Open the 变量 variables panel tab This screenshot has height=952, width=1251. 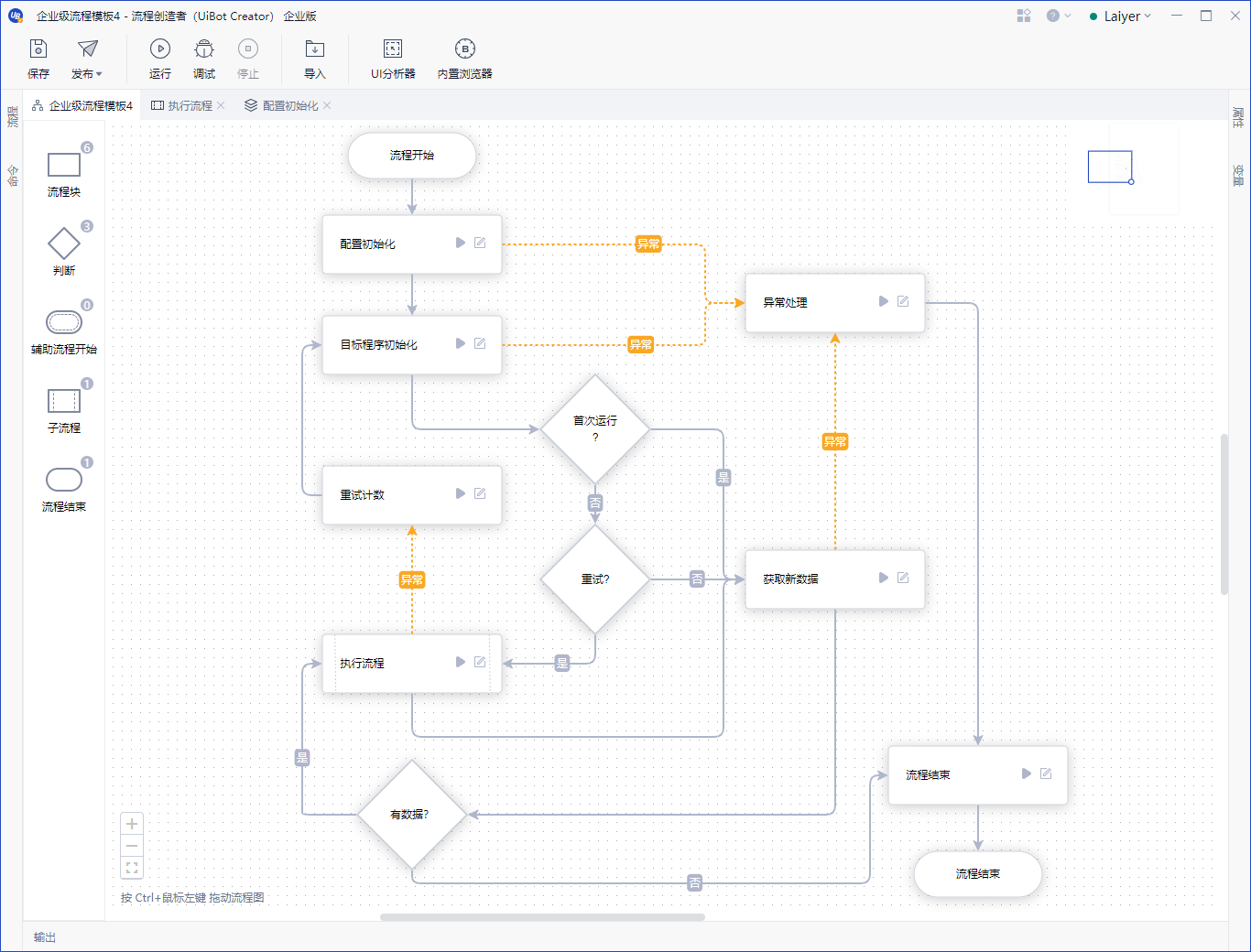1238,175
